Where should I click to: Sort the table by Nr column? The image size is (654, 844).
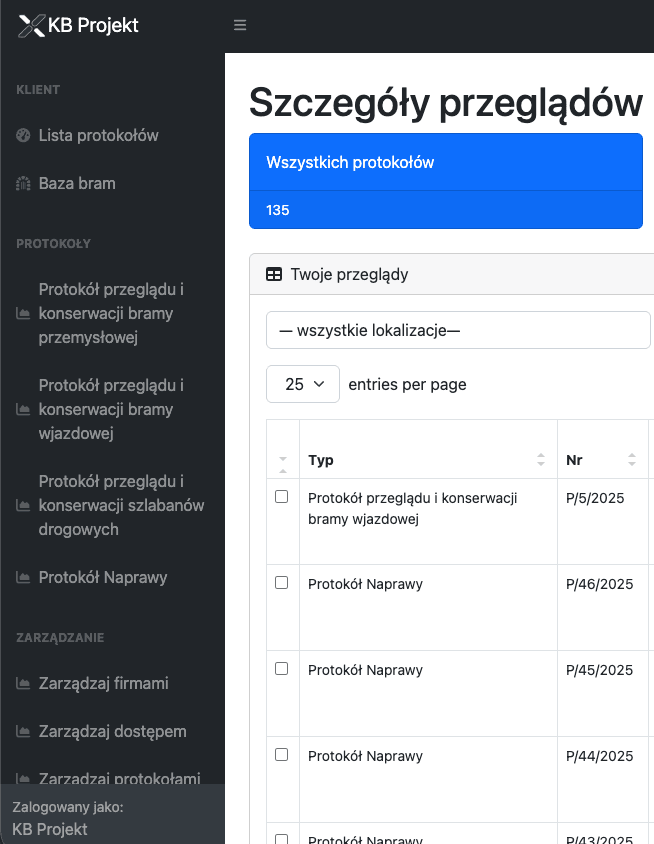(602, 460)
